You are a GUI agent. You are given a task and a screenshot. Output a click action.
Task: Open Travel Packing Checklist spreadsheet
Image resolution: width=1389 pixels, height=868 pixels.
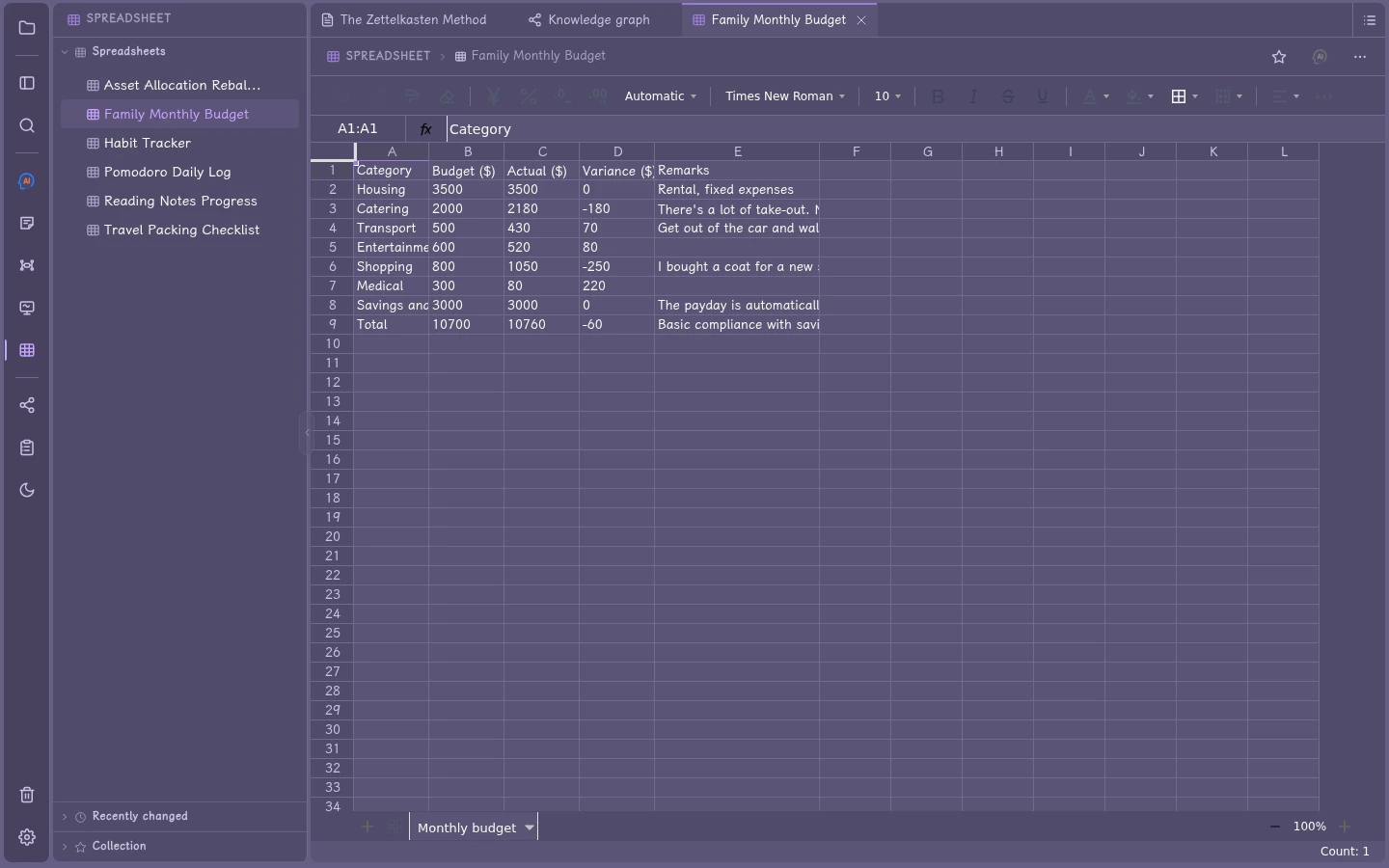coord(179,230)
